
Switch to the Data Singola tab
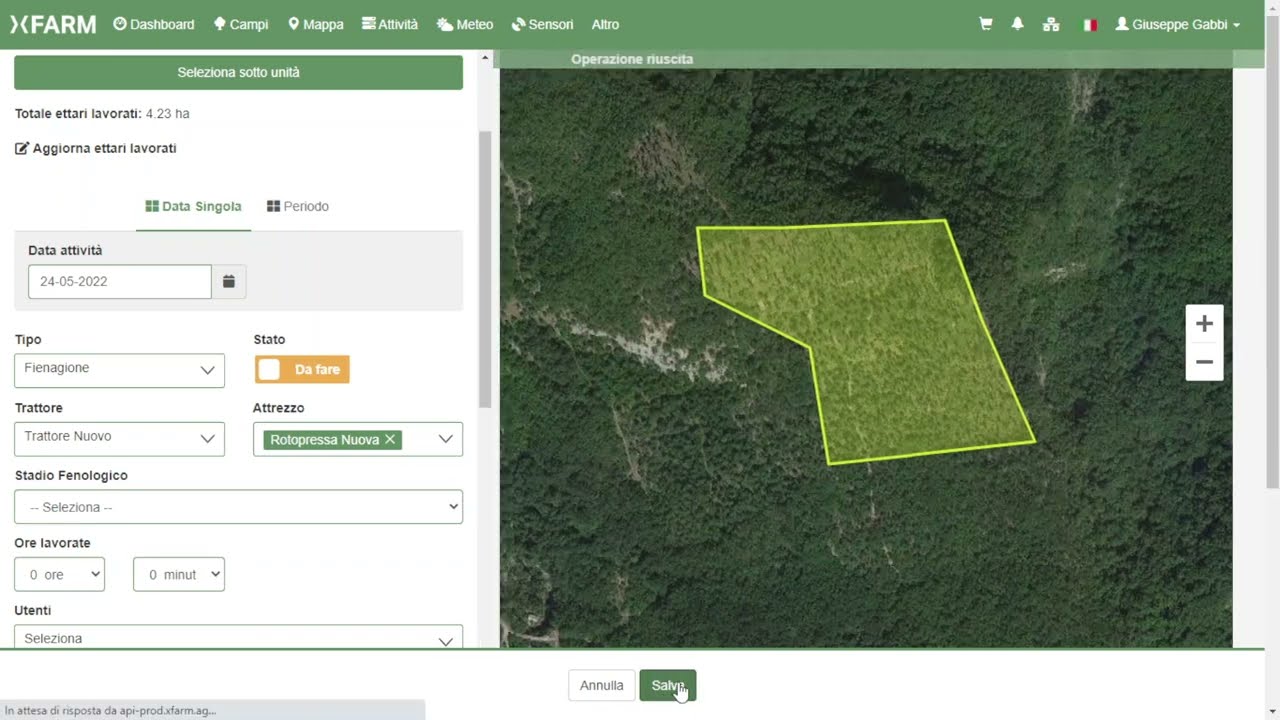(x=194, y=206)
